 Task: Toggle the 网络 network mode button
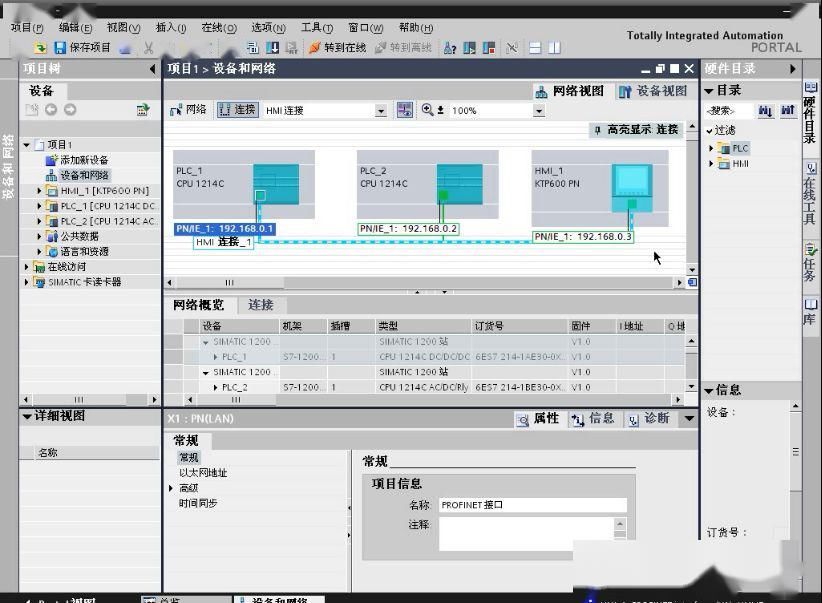point(189,110)
